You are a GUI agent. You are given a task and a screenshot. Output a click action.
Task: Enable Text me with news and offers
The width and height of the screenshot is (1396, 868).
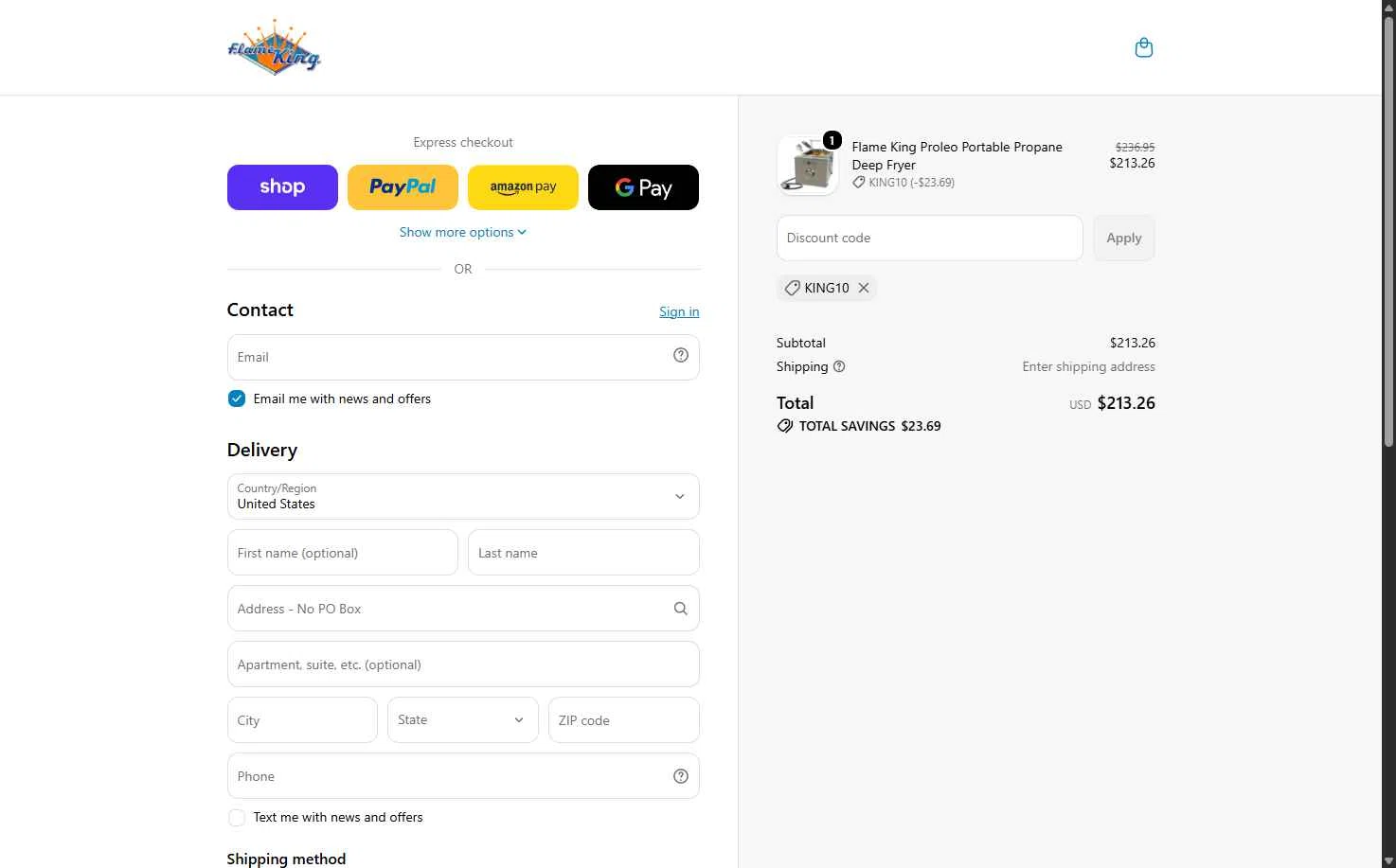click(237, 818)
